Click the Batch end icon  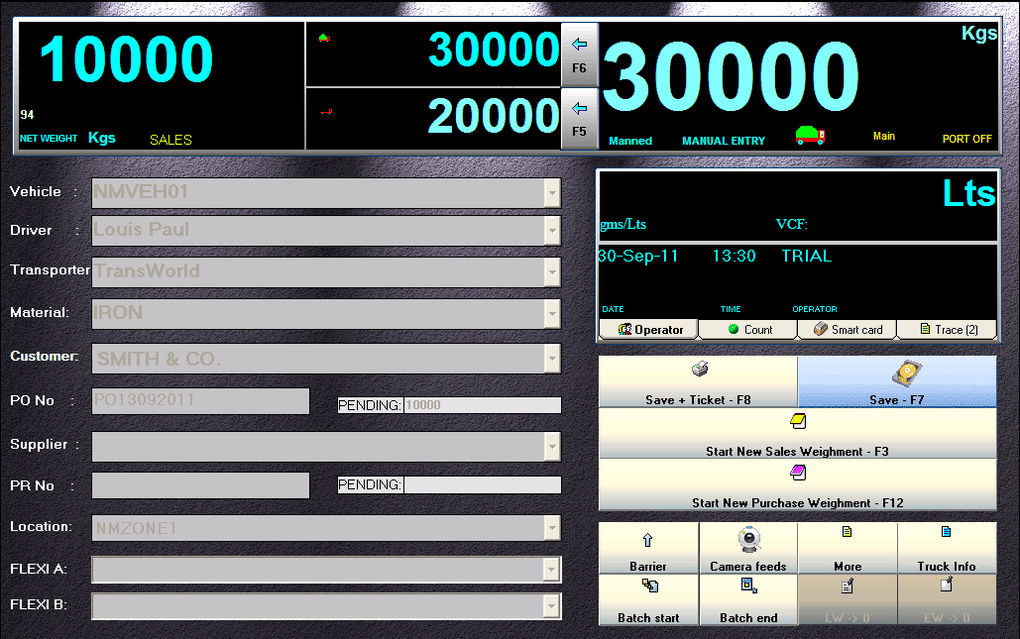[749, 586]
